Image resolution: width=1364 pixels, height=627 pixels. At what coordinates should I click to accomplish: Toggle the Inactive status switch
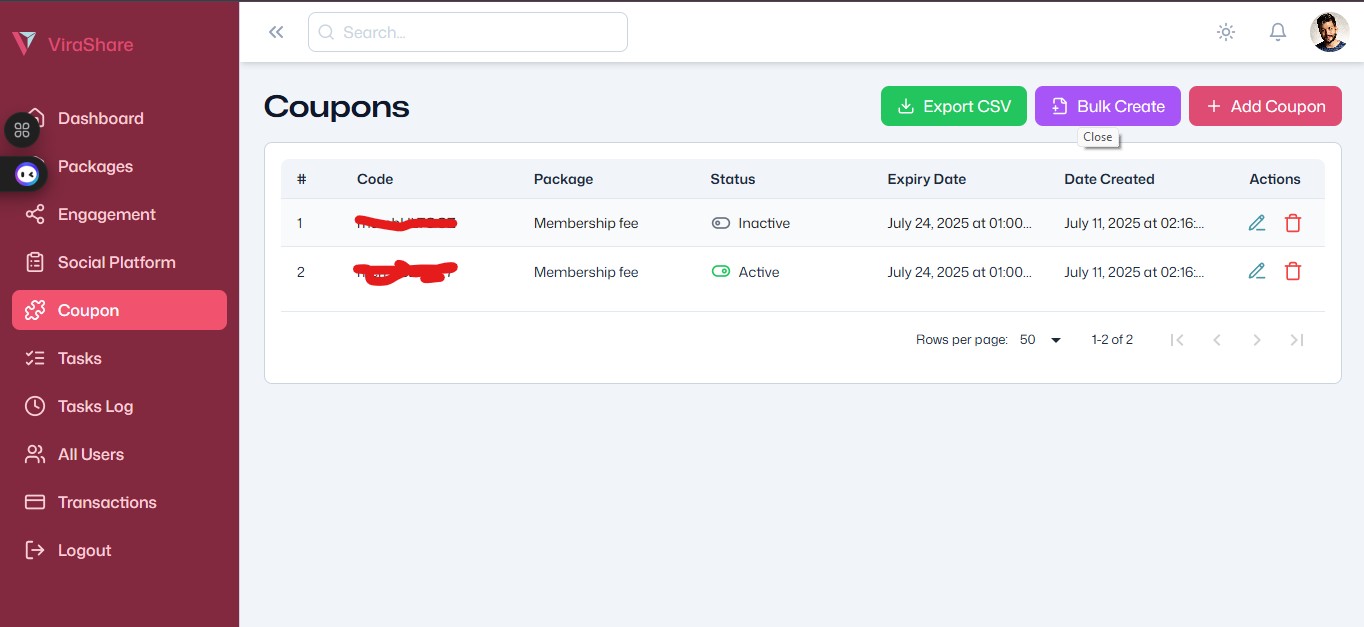[721, 223]
